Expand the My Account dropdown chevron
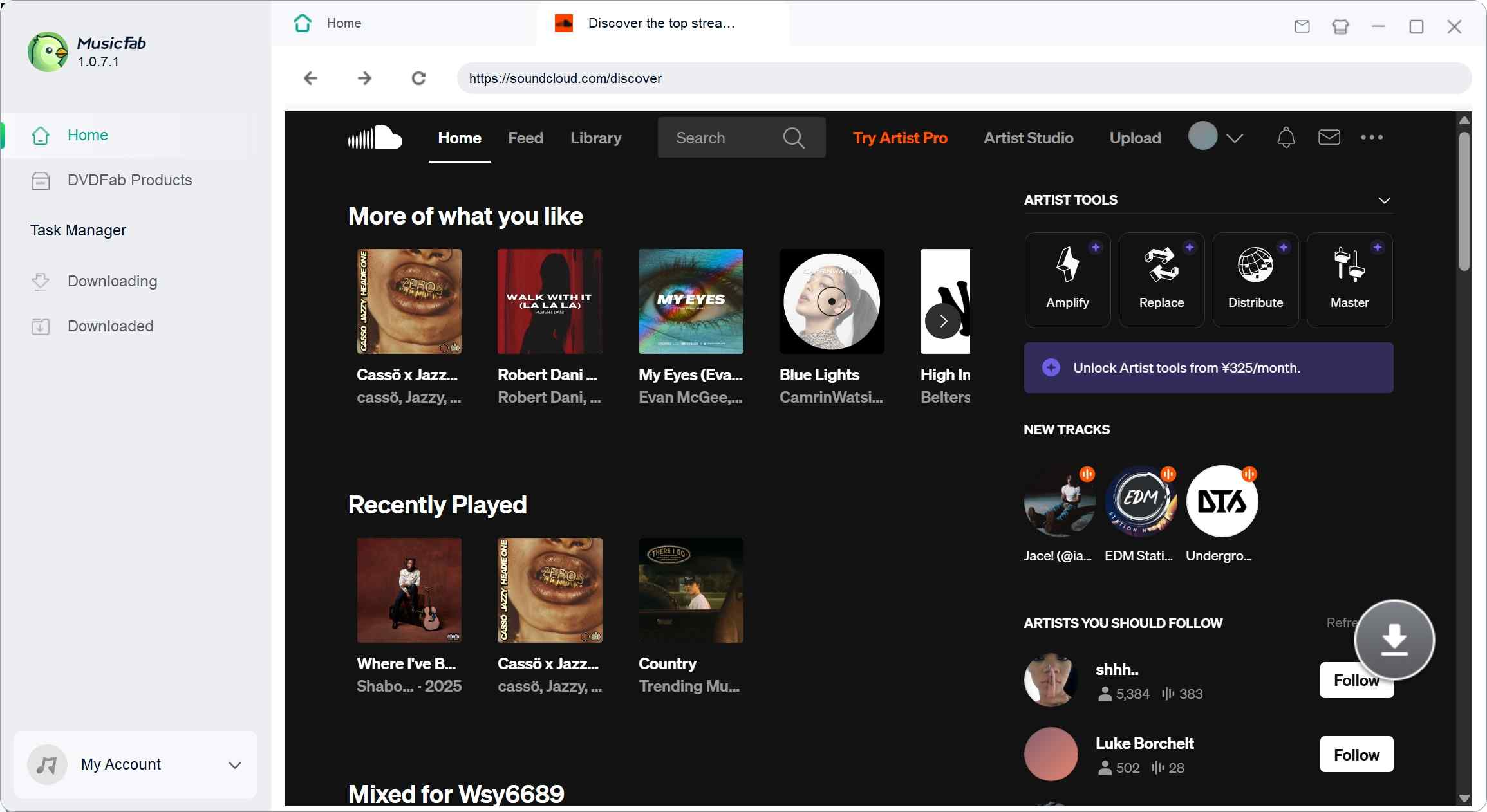The width and height of the screenshot is (1487, 812). [235, 765]
